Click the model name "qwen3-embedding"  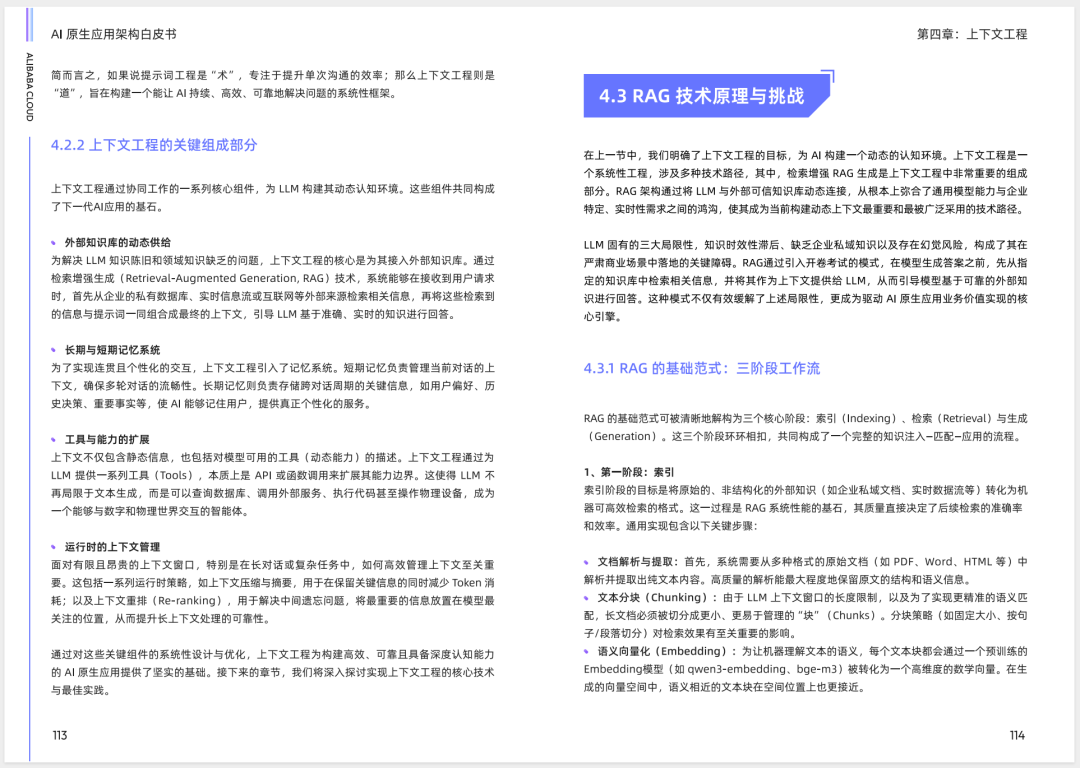click(737, 669)
